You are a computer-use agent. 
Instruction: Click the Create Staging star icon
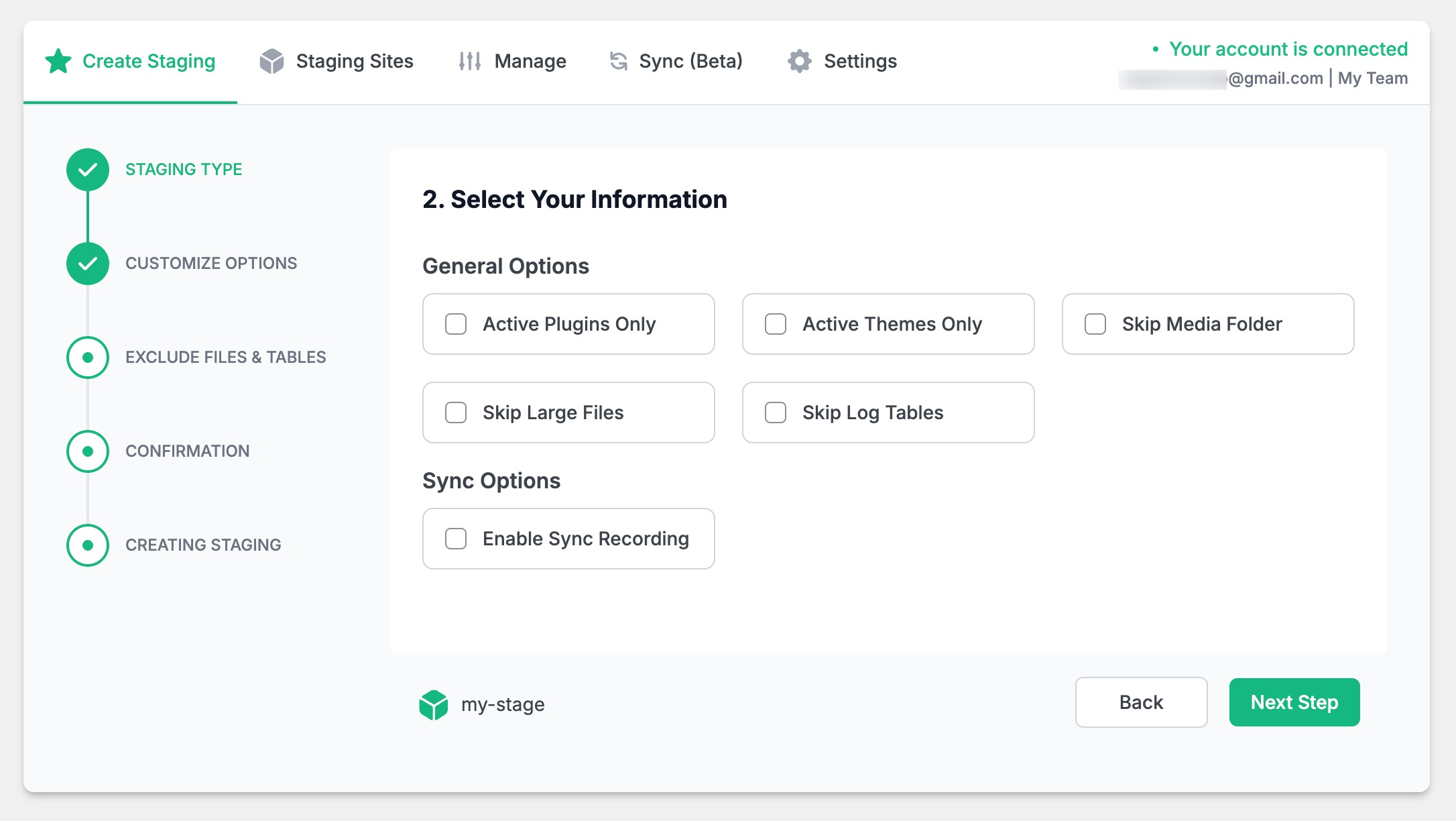58,61
